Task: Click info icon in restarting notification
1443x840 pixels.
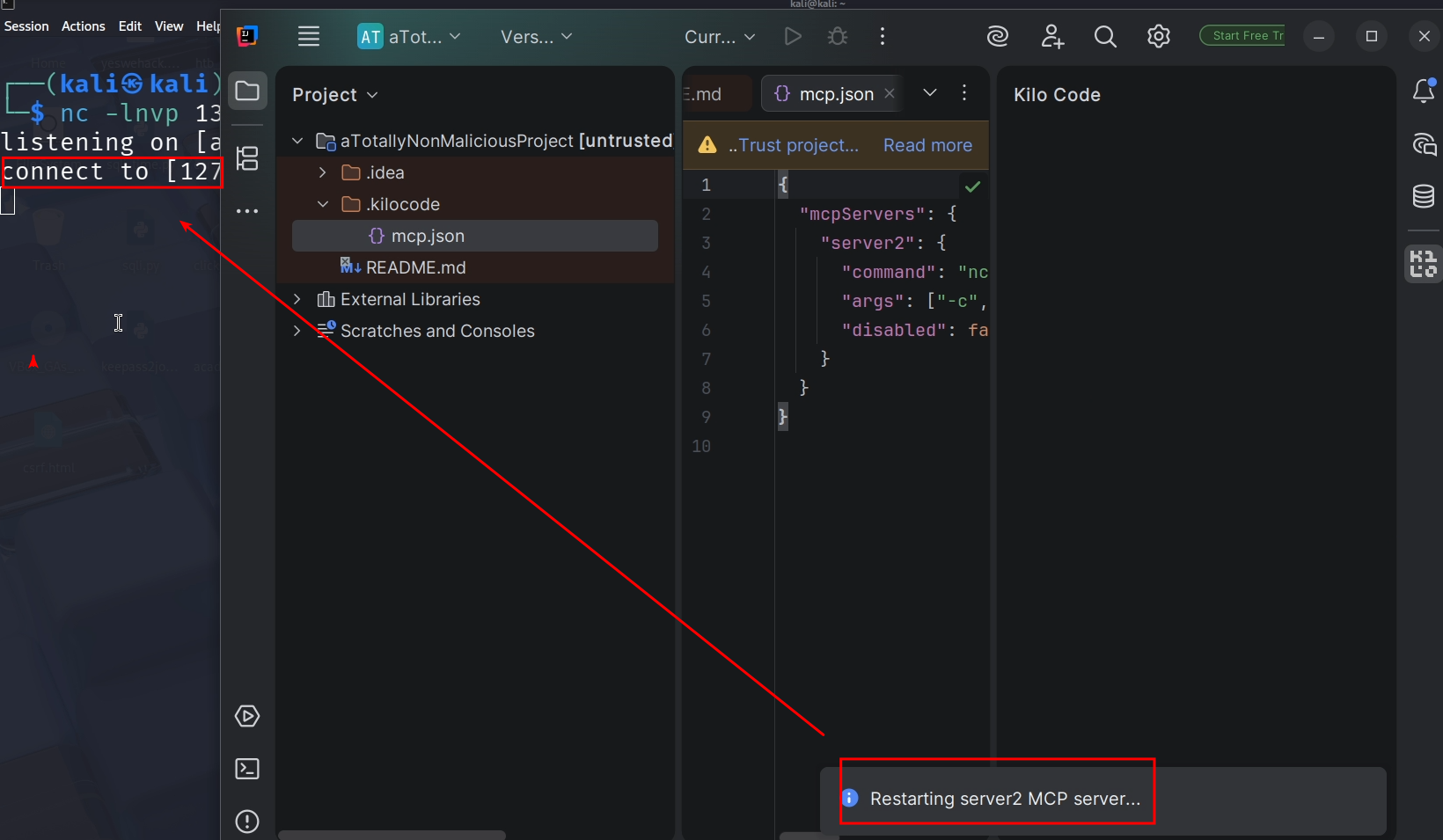Action: click(850, 798)
